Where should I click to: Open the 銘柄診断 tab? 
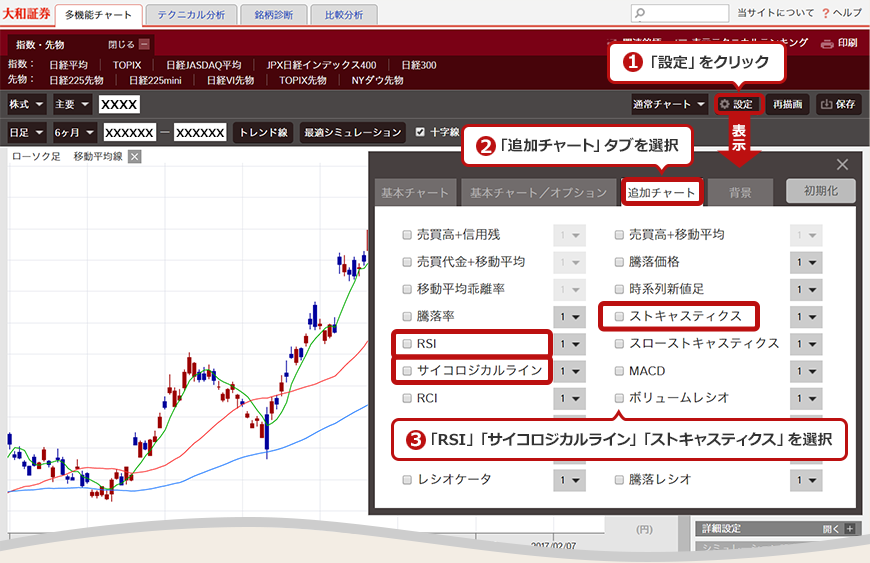pyautogui.click(x=274, y=15)
